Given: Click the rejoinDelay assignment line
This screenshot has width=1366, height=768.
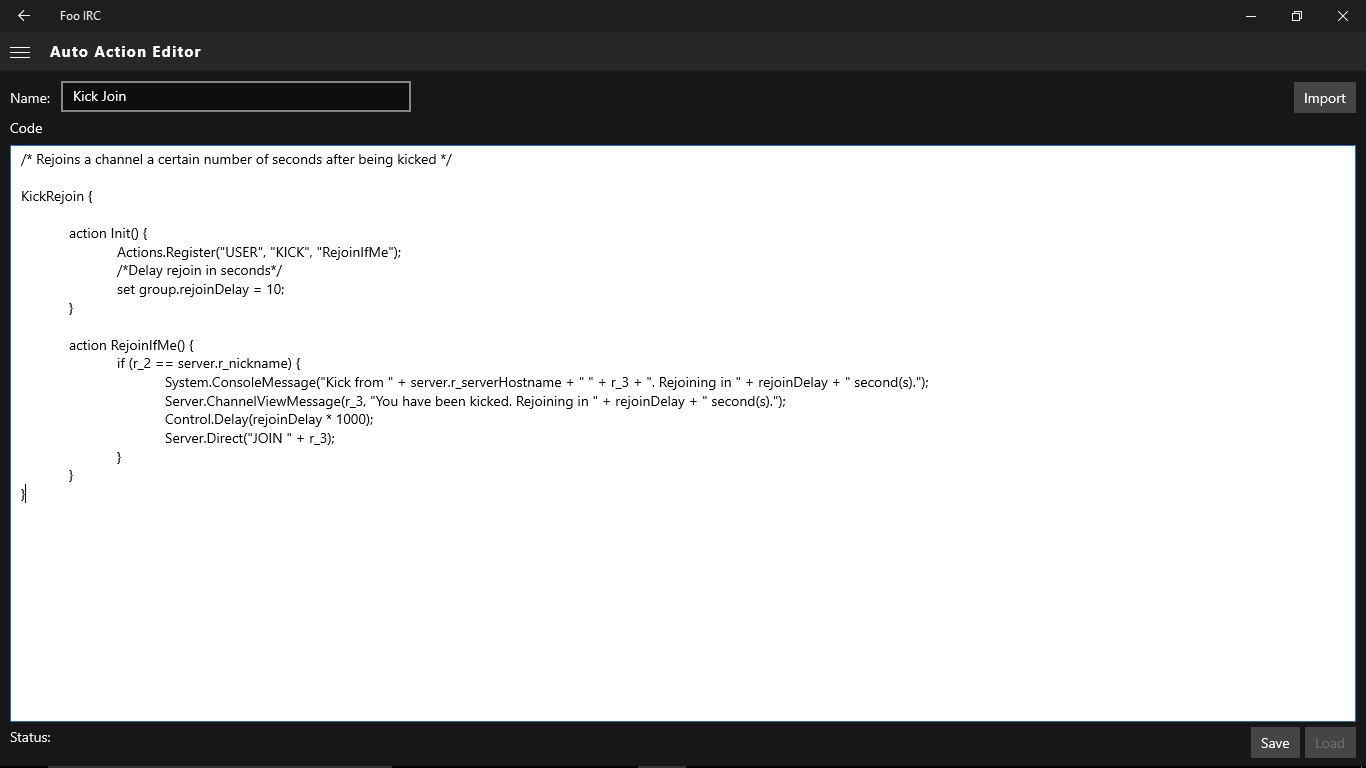Looking at the screenshot, I should [x=200, y=289].
